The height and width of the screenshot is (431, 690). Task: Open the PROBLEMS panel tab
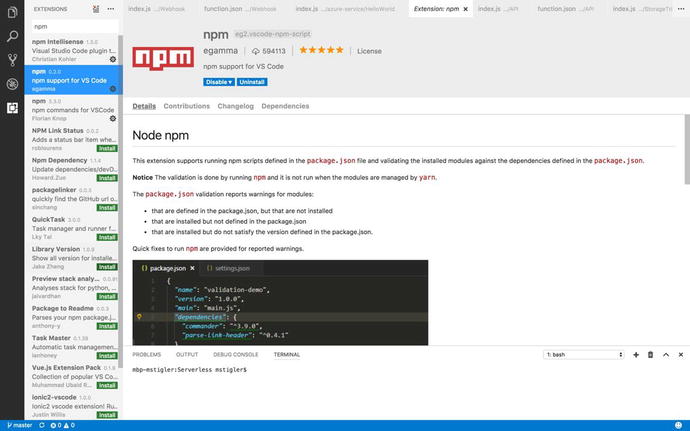click(147, 354)
